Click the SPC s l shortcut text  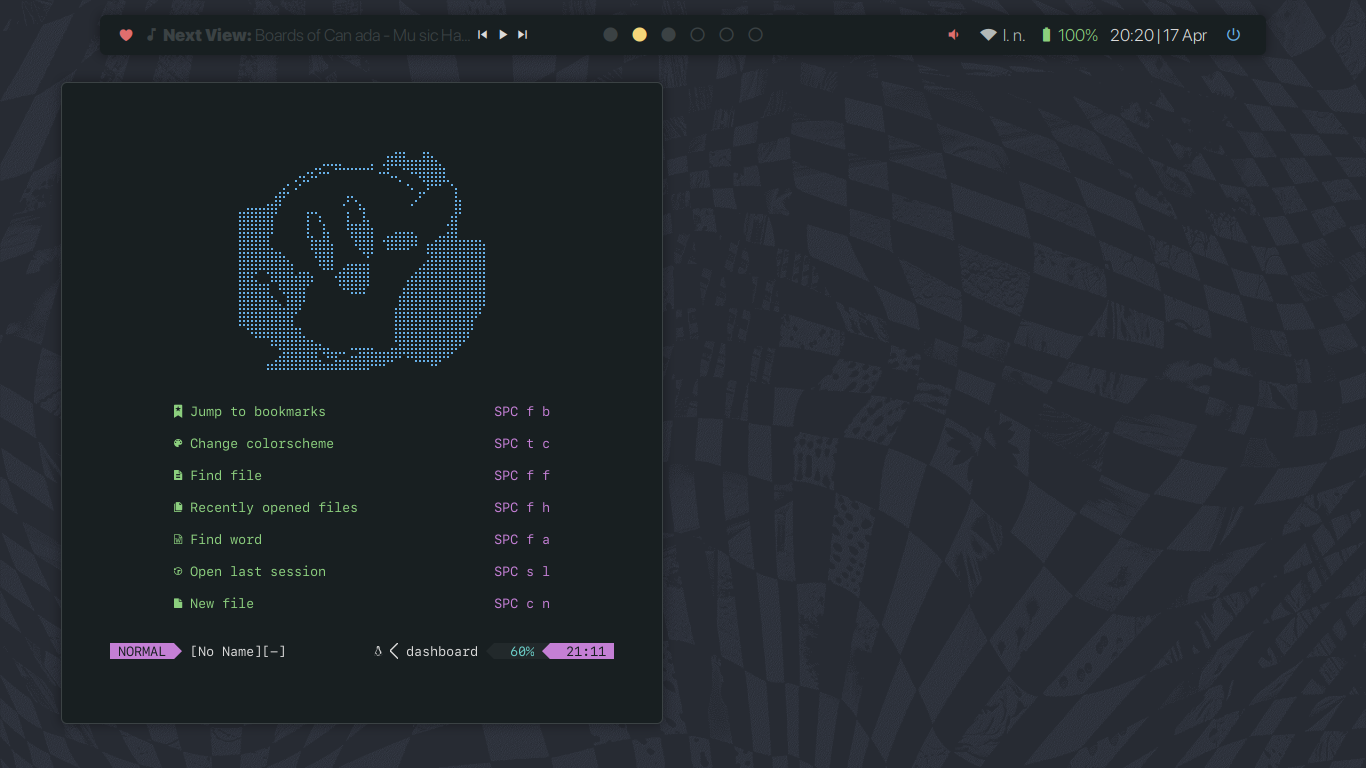tap(522, 571)
